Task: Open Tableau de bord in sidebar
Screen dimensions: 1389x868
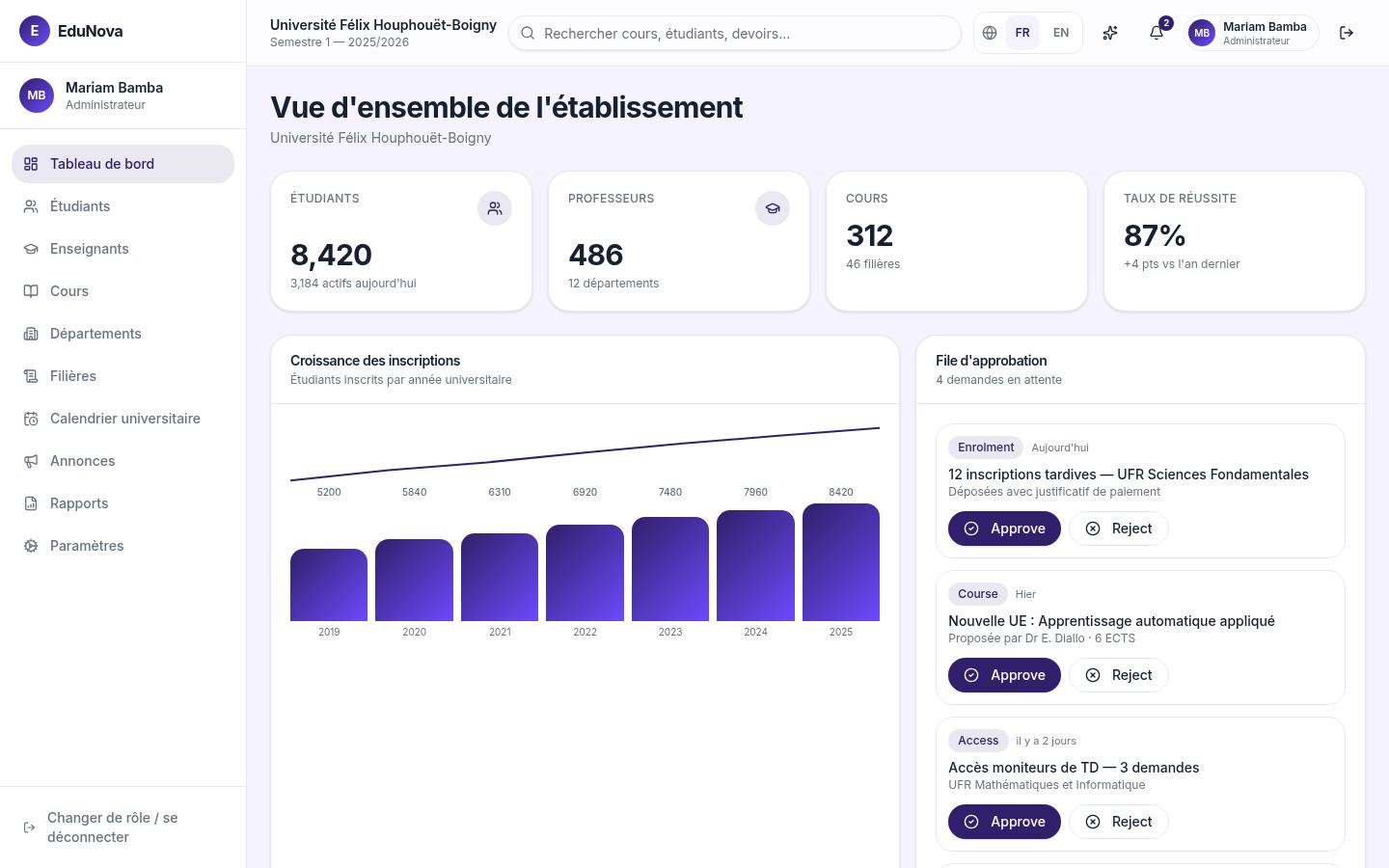Action: pos(123,164)
